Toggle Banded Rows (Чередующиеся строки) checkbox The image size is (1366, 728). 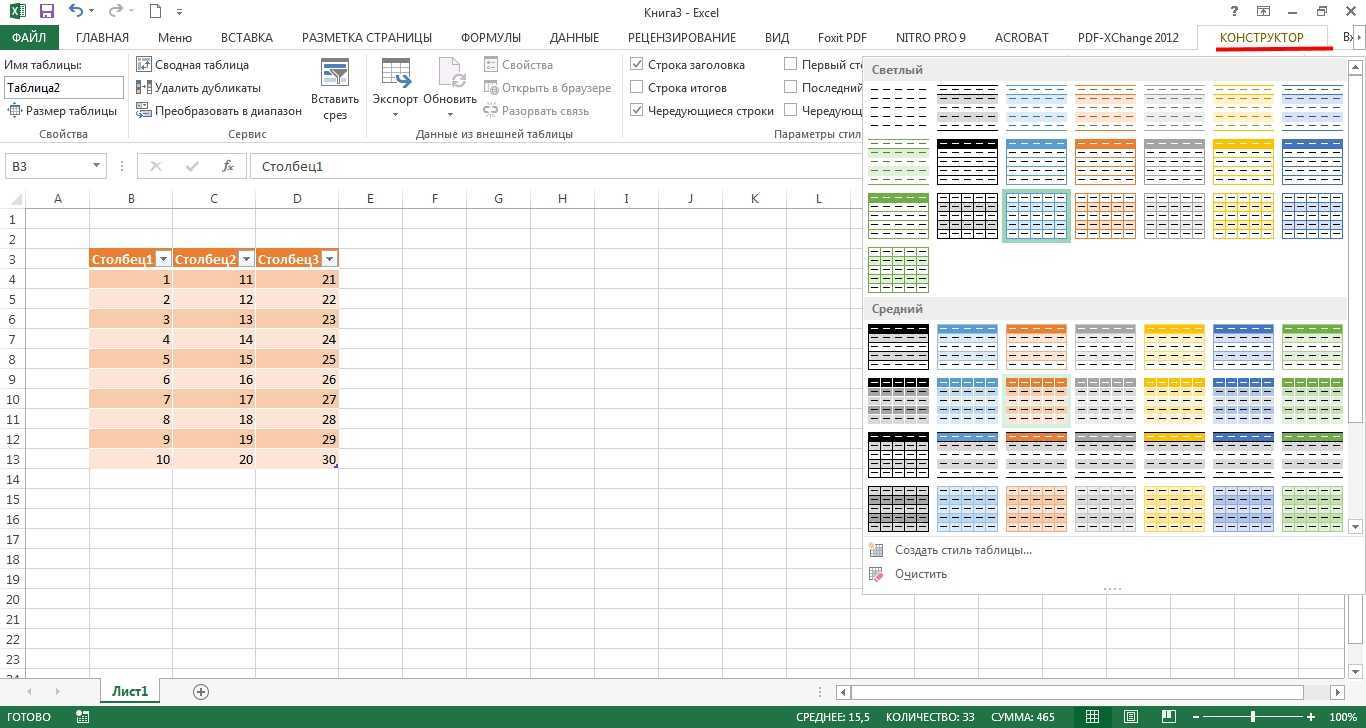637,111
